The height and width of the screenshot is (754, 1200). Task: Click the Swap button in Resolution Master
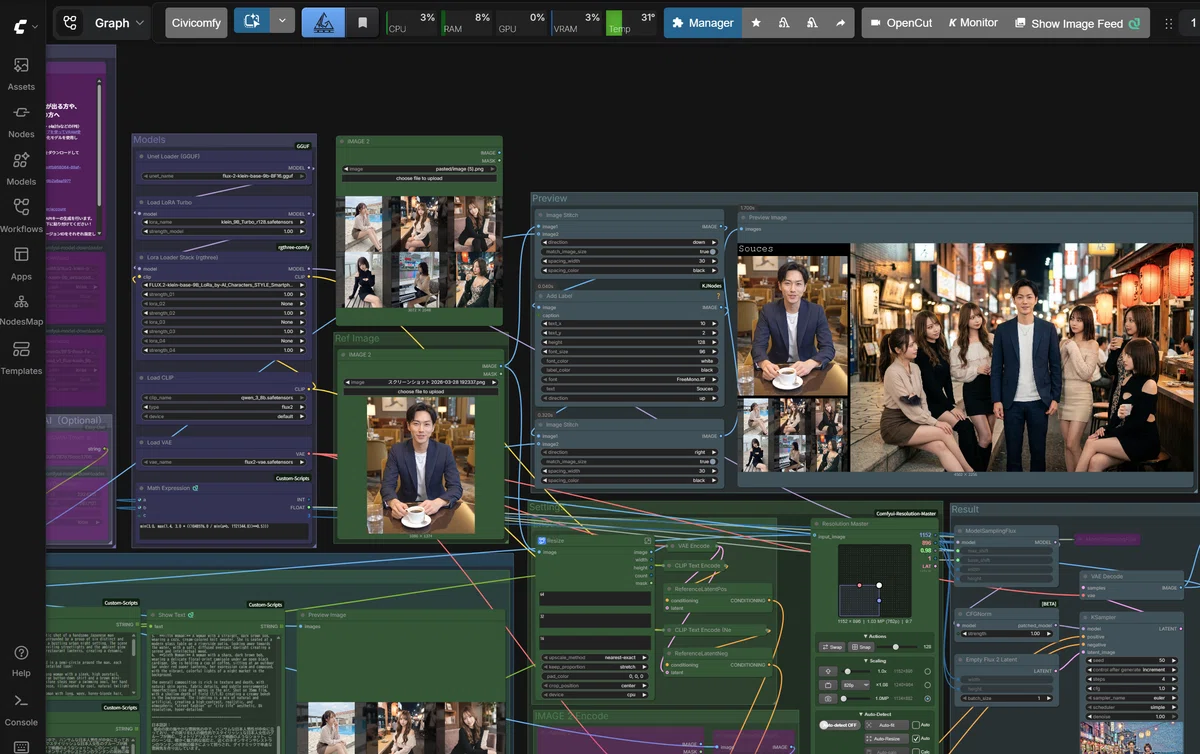pyautogui.click(x=832, y=647)
